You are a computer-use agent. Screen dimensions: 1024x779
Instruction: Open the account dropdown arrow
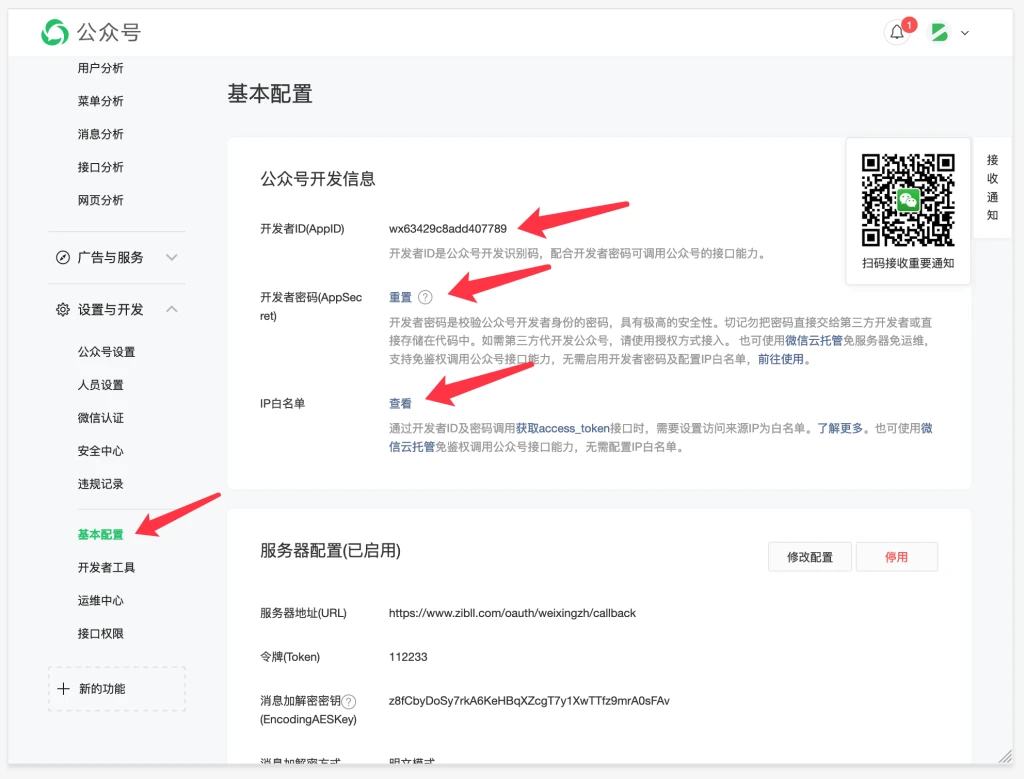coord(965,33)
